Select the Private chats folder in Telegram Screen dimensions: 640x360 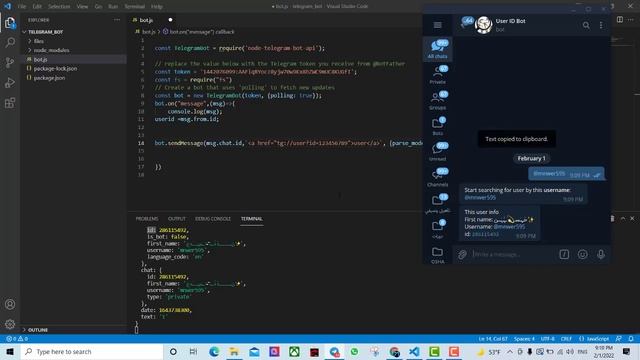[438, 75]
